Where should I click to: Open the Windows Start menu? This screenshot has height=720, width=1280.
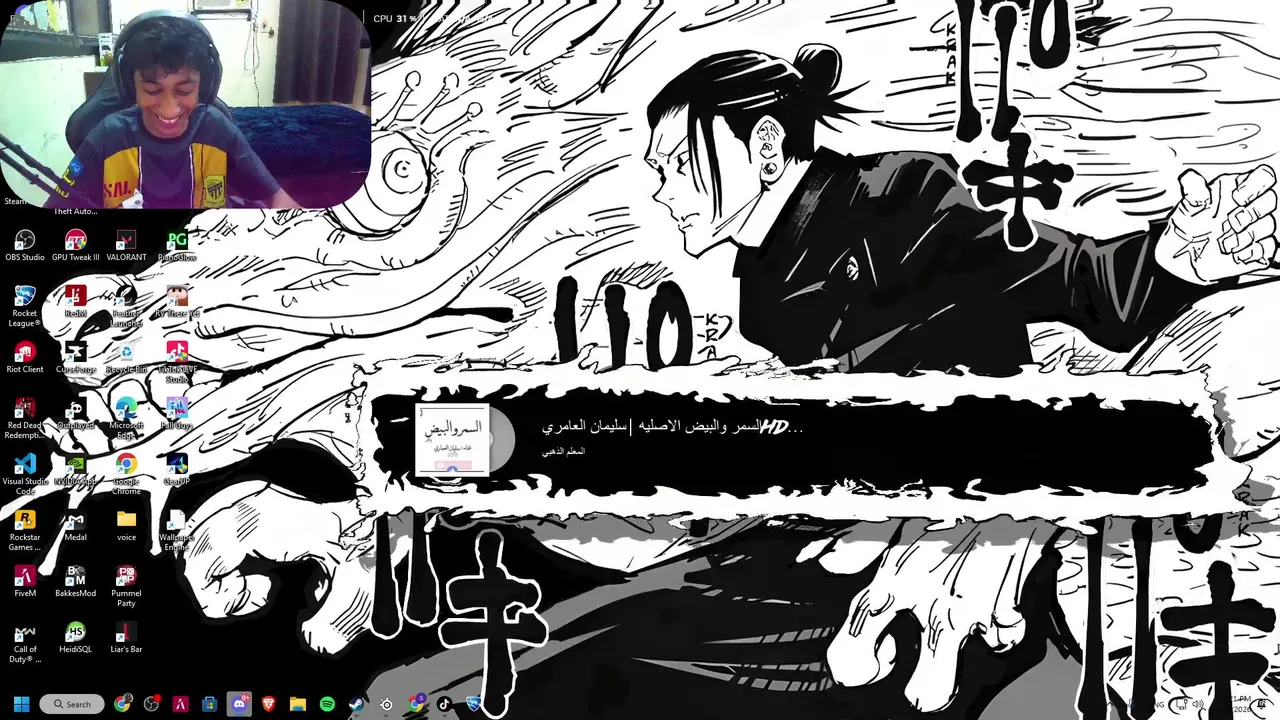21,704
